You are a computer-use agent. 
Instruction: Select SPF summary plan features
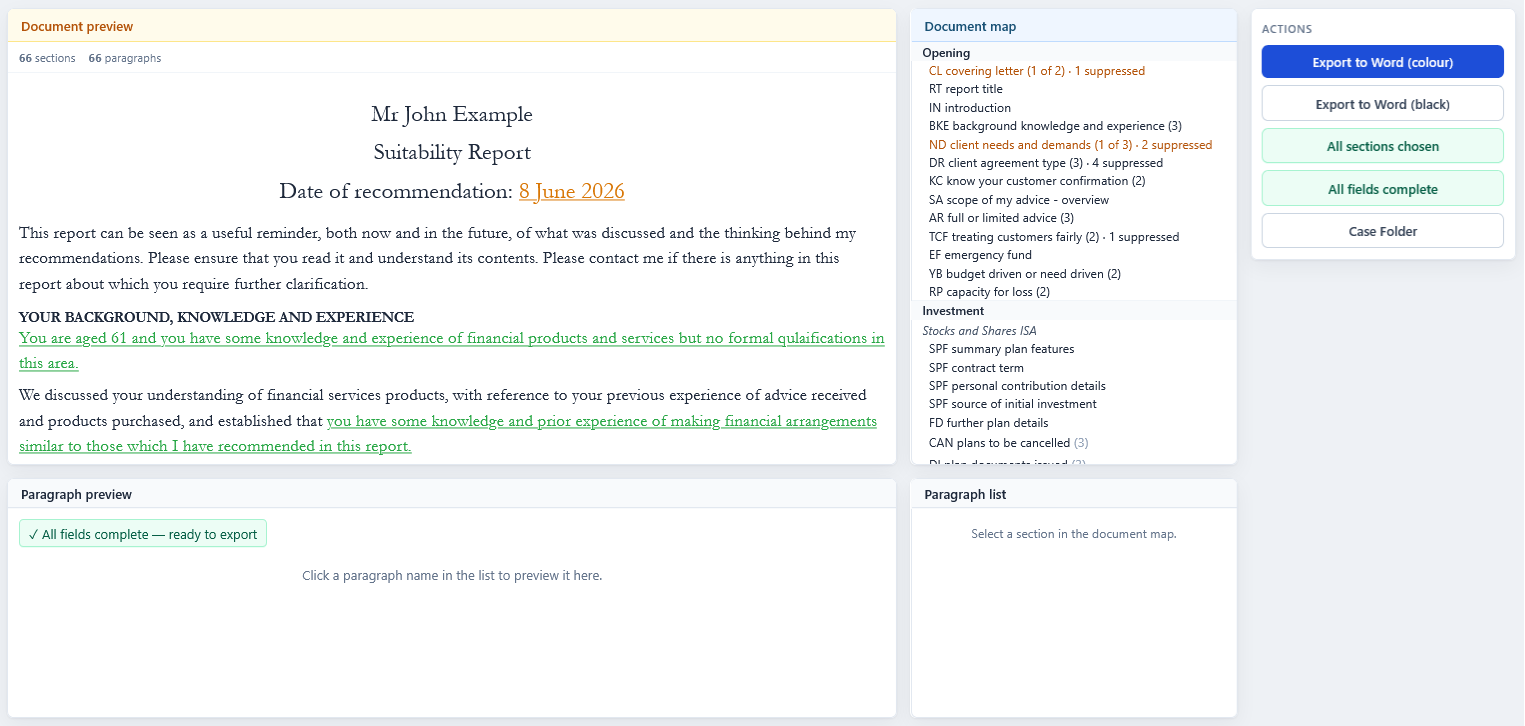click(x=1001, y=349)
